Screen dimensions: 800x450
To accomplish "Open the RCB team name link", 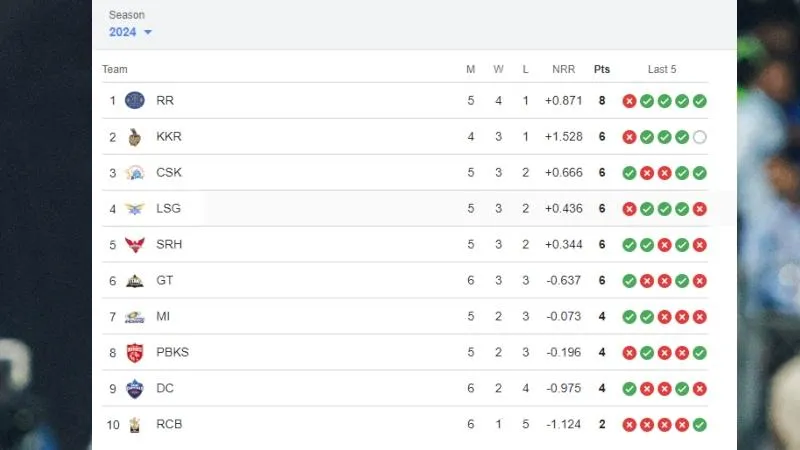I will point(169,424).
